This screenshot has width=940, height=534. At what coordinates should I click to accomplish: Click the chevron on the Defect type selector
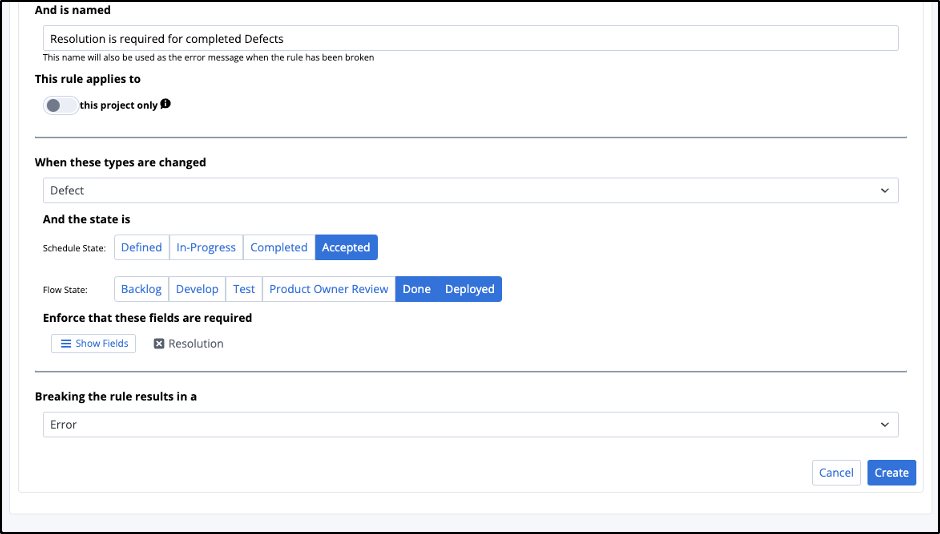pos(884,190)
